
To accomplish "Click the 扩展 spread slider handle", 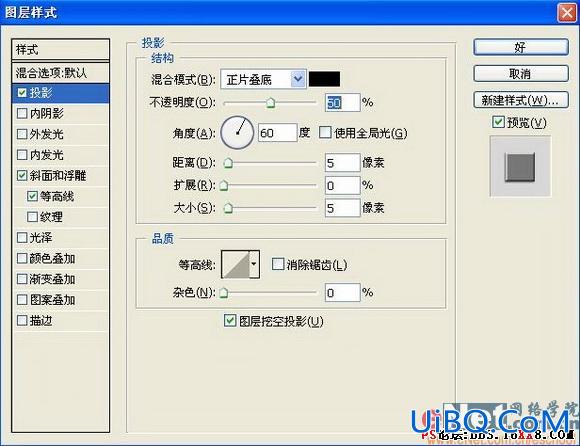I will 224,185.
